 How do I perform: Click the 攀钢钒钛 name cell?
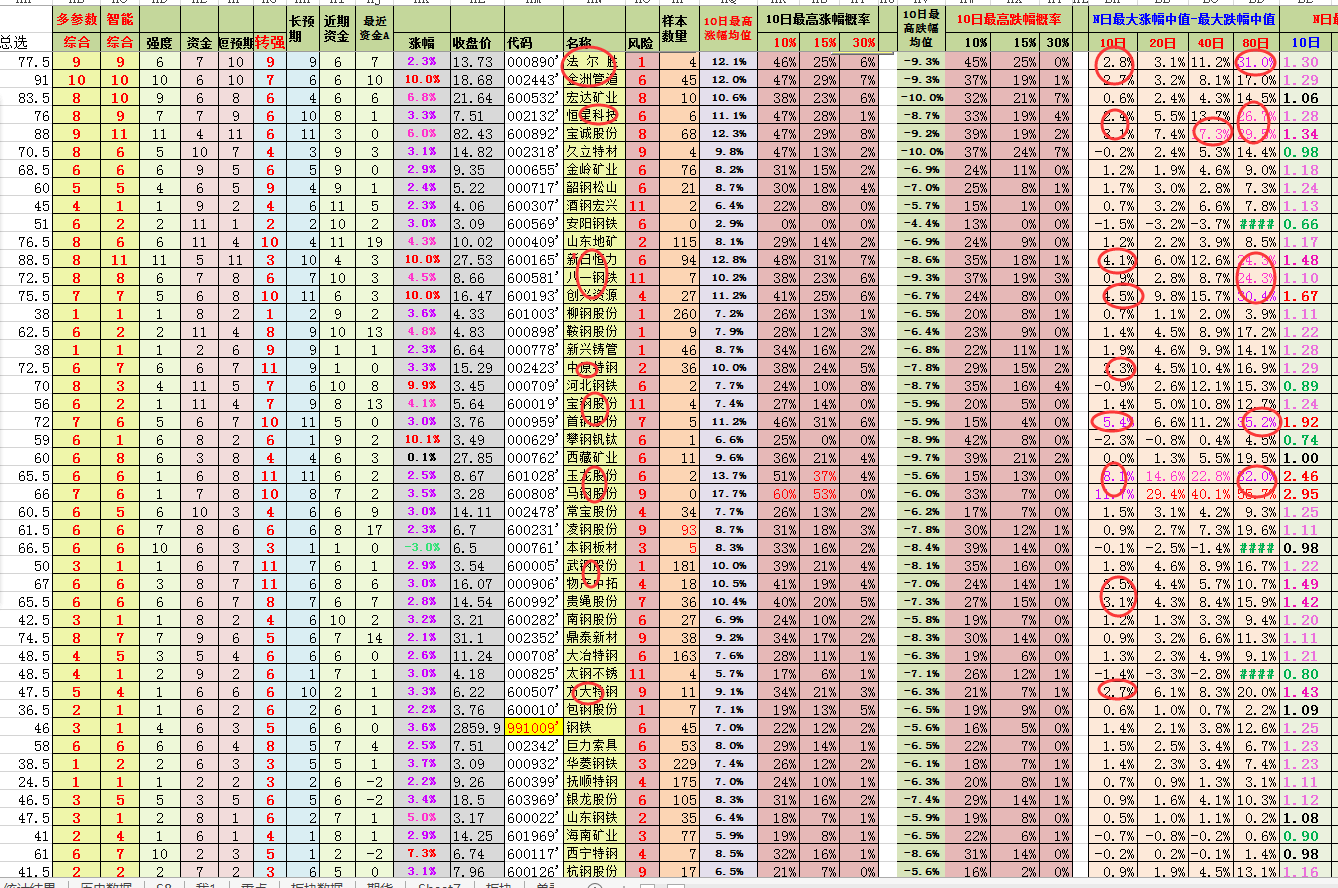click(x=593, y=439)
